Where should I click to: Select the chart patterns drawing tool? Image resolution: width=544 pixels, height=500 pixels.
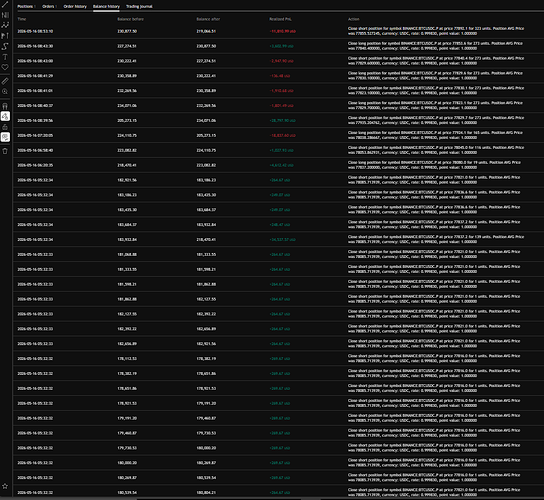(5, 25)
